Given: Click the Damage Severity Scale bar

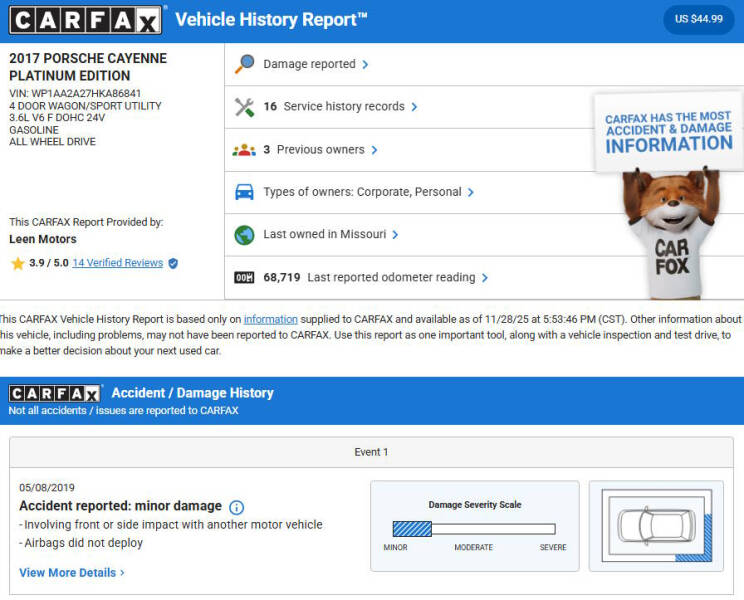Looking at the screenshot, I should [x=474, y=529].
